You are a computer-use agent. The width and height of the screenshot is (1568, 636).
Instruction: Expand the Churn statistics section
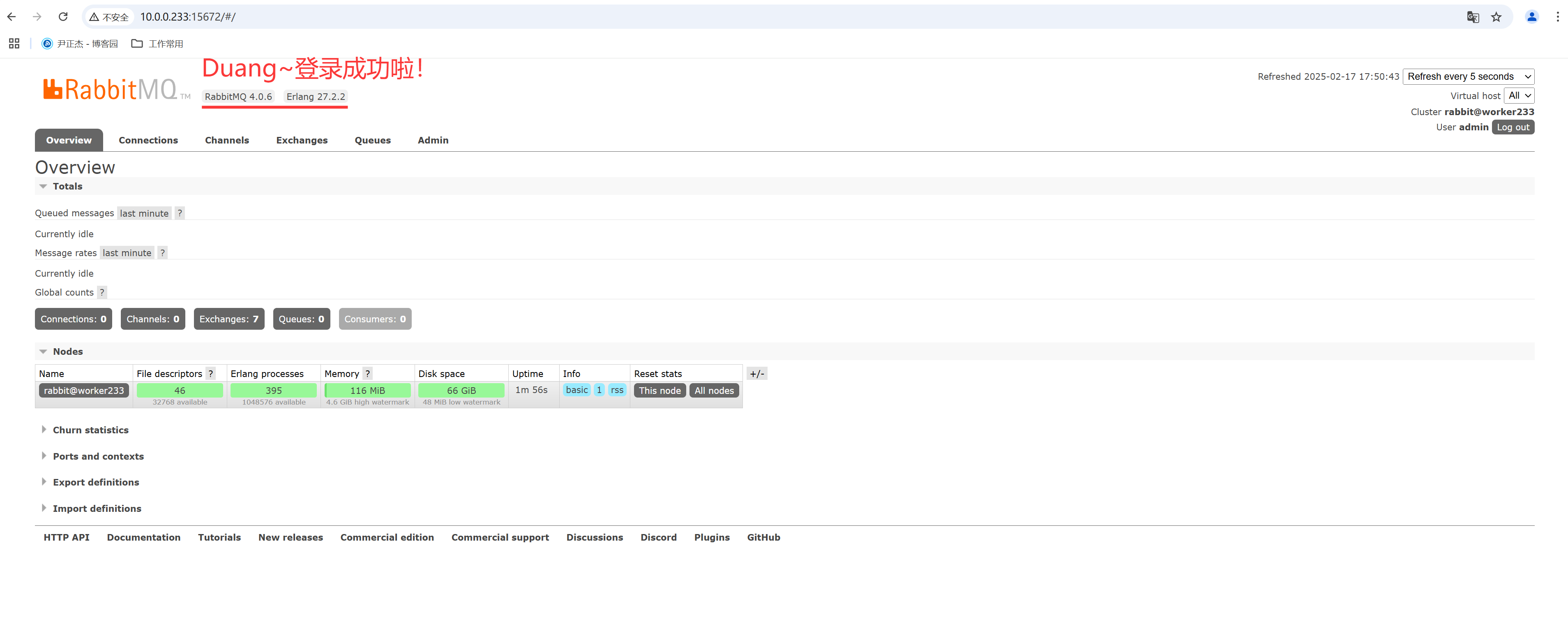point(90,430)
